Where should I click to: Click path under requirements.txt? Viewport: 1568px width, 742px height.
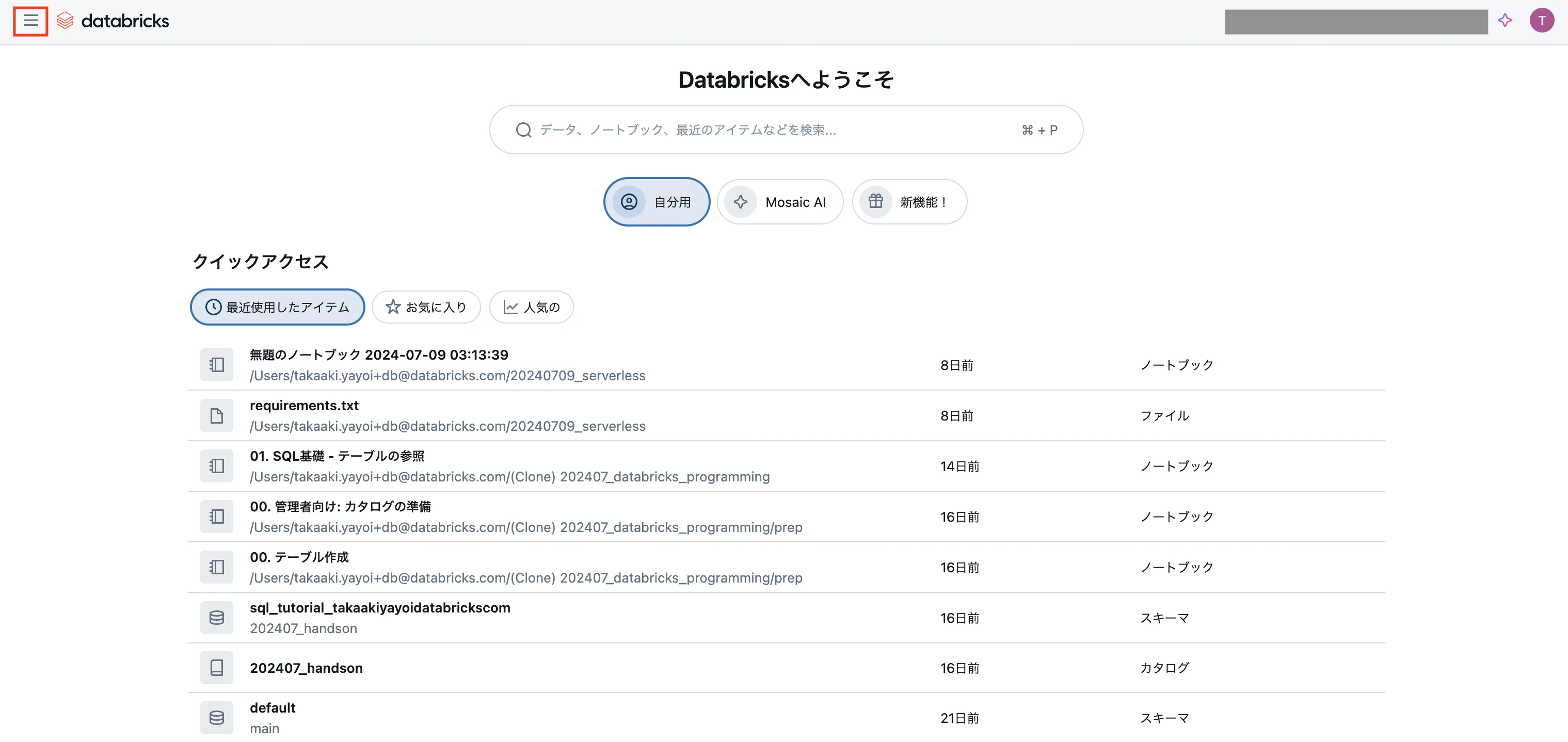[447, 426]
